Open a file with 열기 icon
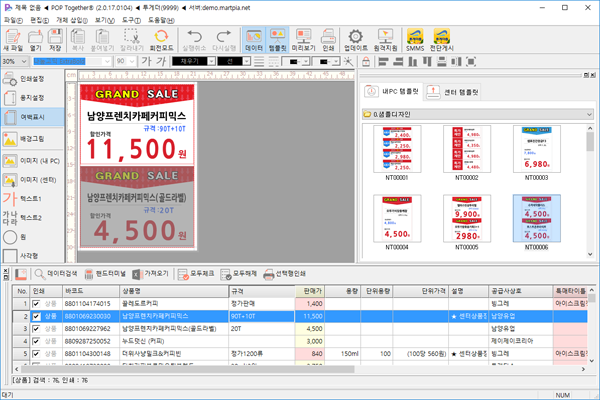600x400 pixels. tap(35, 40)
